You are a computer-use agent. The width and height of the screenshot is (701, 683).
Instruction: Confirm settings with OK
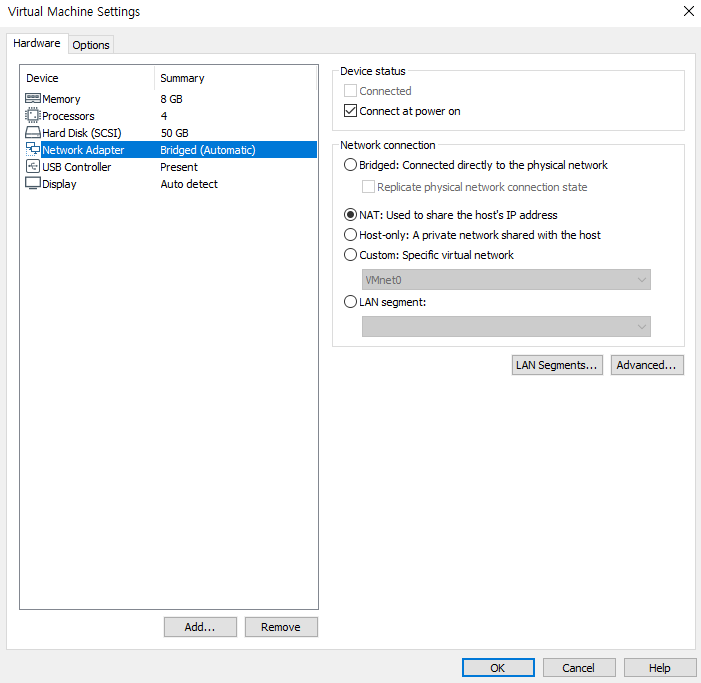coord(498,668)
